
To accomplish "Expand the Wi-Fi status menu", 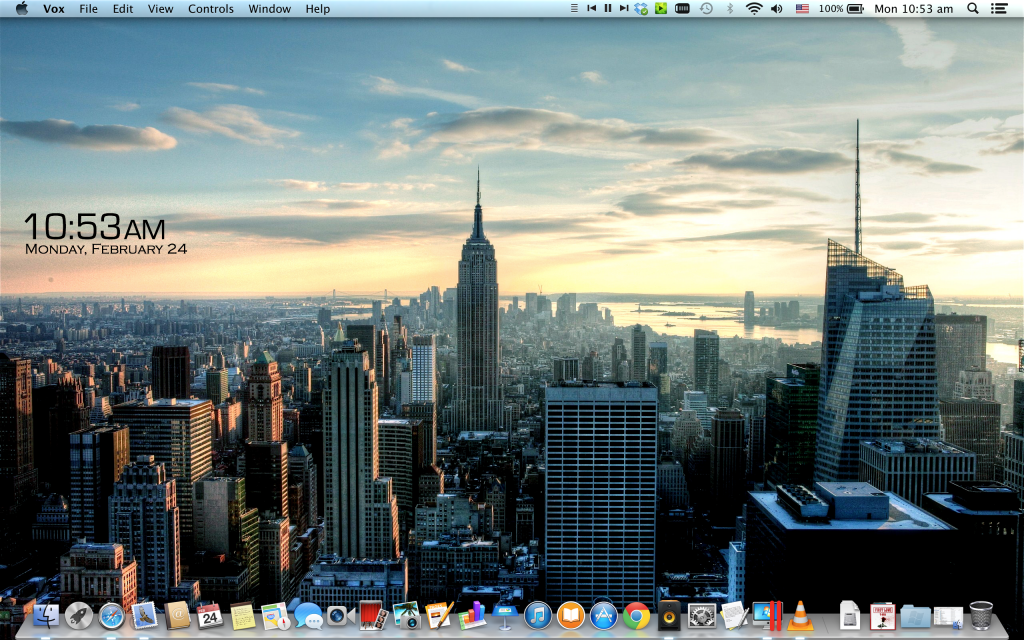I will (x=753, y=8).
